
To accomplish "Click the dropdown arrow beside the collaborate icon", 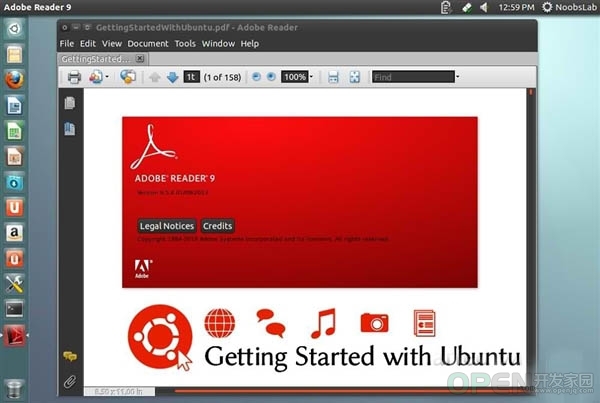I will point(107,77).
